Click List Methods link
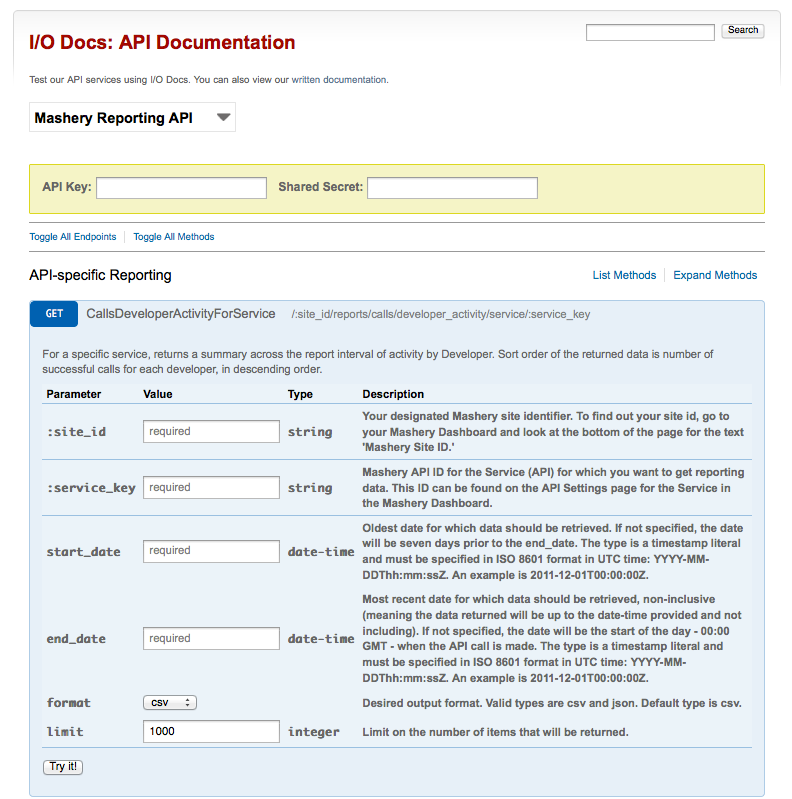792x799 pixels. click(x=624, y=275)
